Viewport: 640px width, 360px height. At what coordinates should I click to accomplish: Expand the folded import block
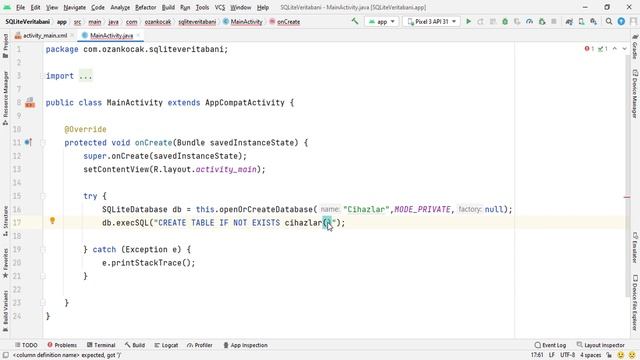click(85, 76)
